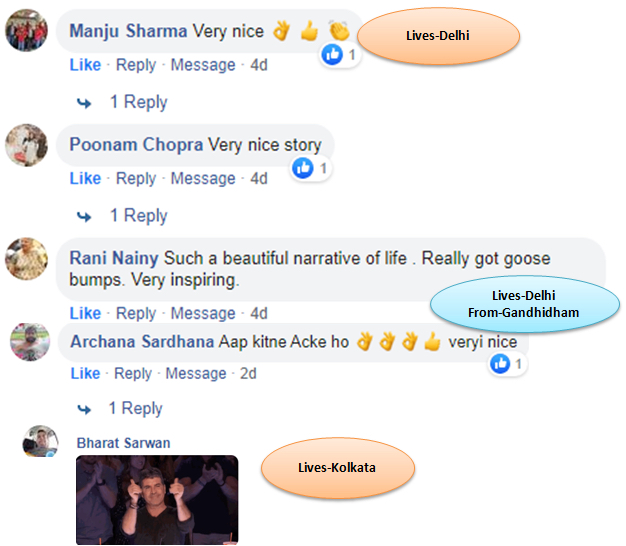Click Bharat Sarwan's profile avatar
This screenshot has width=626, height=546.
coord(40,442)
